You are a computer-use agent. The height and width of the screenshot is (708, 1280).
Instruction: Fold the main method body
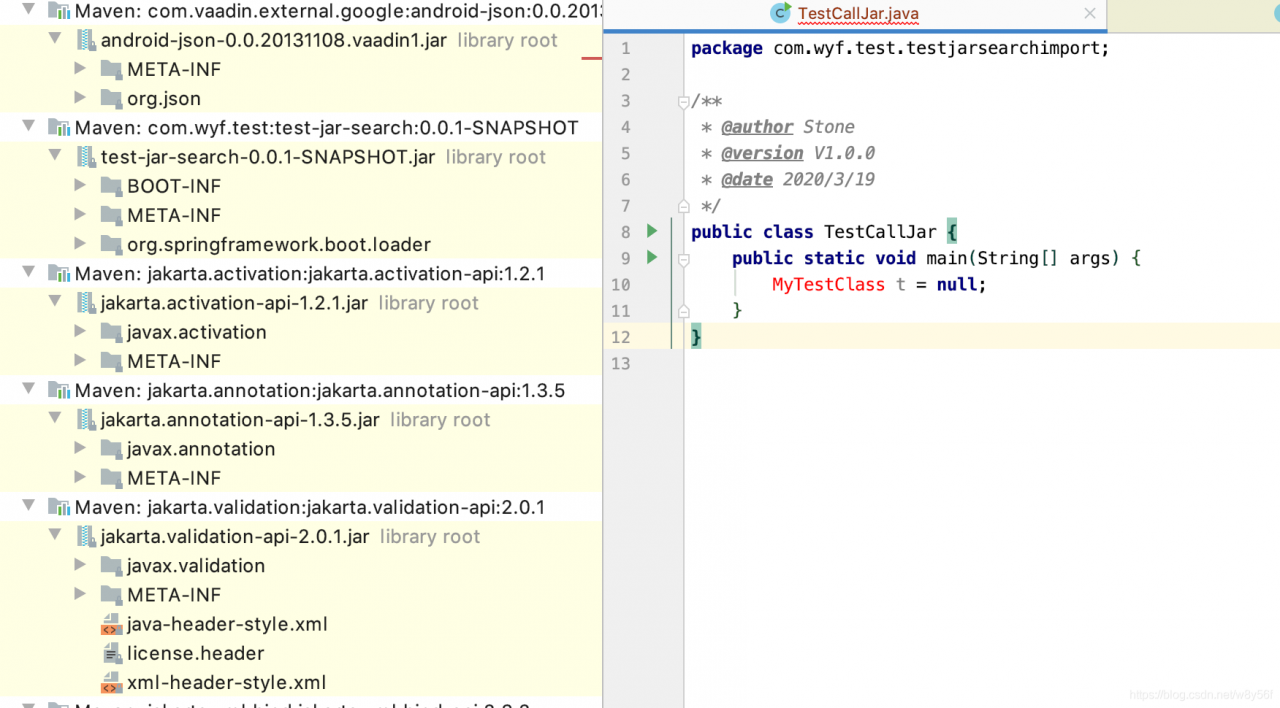(x=684, y=259)
